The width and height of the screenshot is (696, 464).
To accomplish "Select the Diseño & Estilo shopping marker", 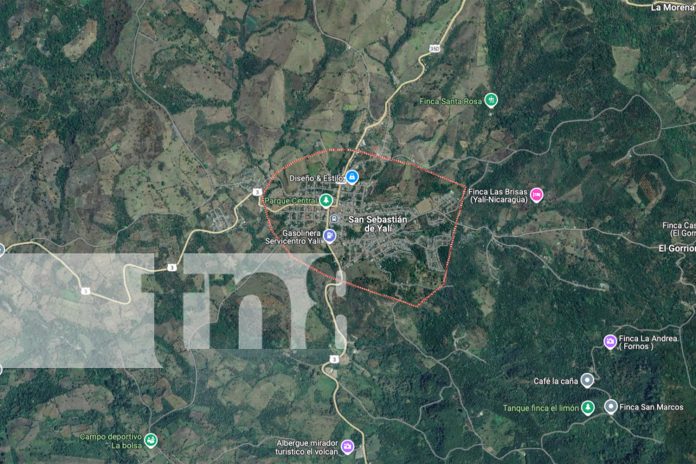I will coord(352,177).
